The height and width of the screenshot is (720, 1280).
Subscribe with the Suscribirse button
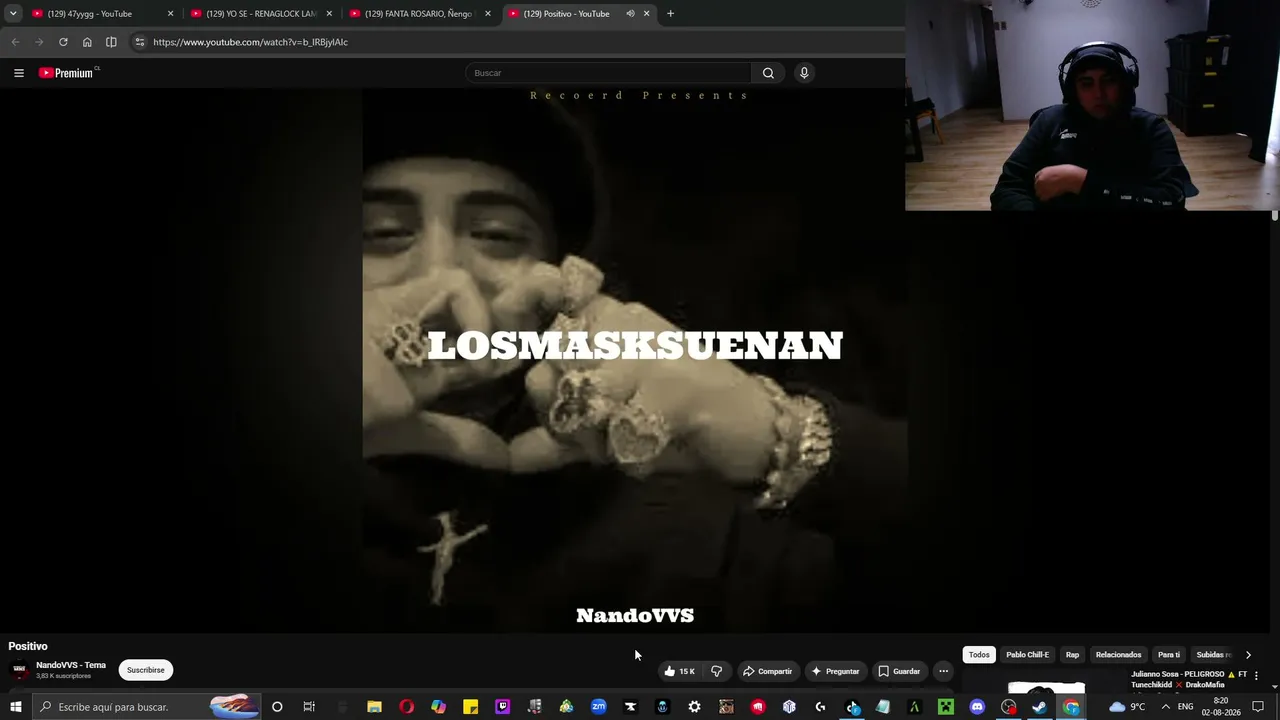click(x=146, y=670)
